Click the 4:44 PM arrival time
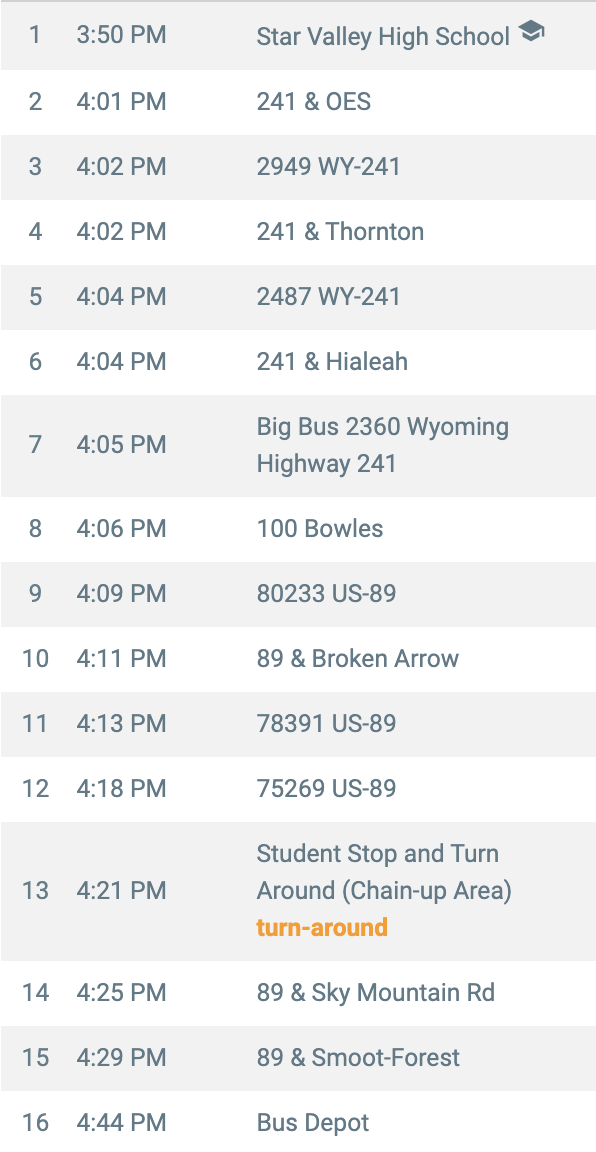Image resolution: width=596 pixels, height=1152 pixels. click(x=121, y=1123)
